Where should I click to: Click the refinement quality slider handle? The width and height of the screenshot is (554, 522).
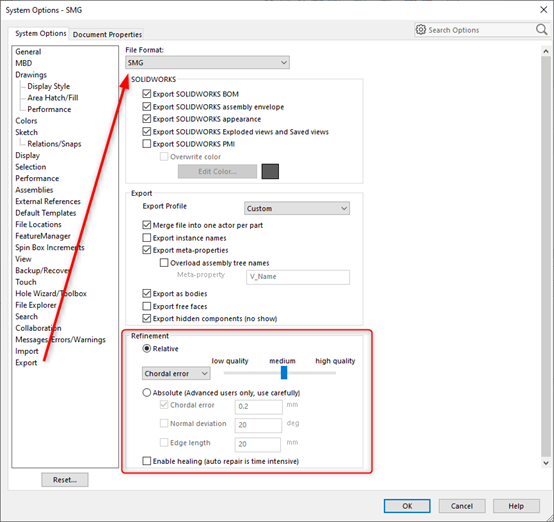coord(284,373)
